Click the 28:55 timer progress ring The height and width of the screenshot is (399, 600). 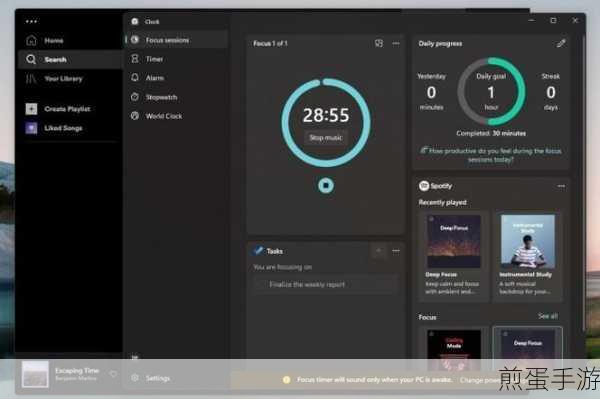click(326, 122)
